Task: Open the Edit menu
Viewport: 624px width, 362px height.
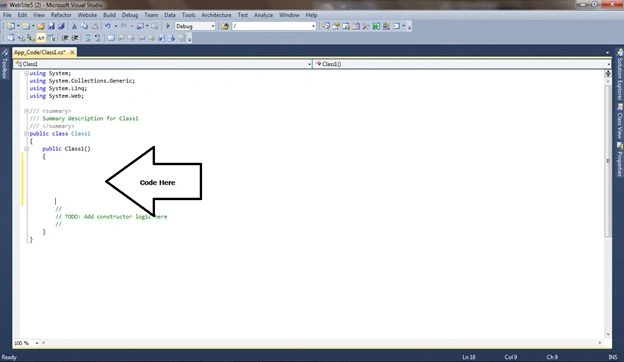Action: click(22, 15)
